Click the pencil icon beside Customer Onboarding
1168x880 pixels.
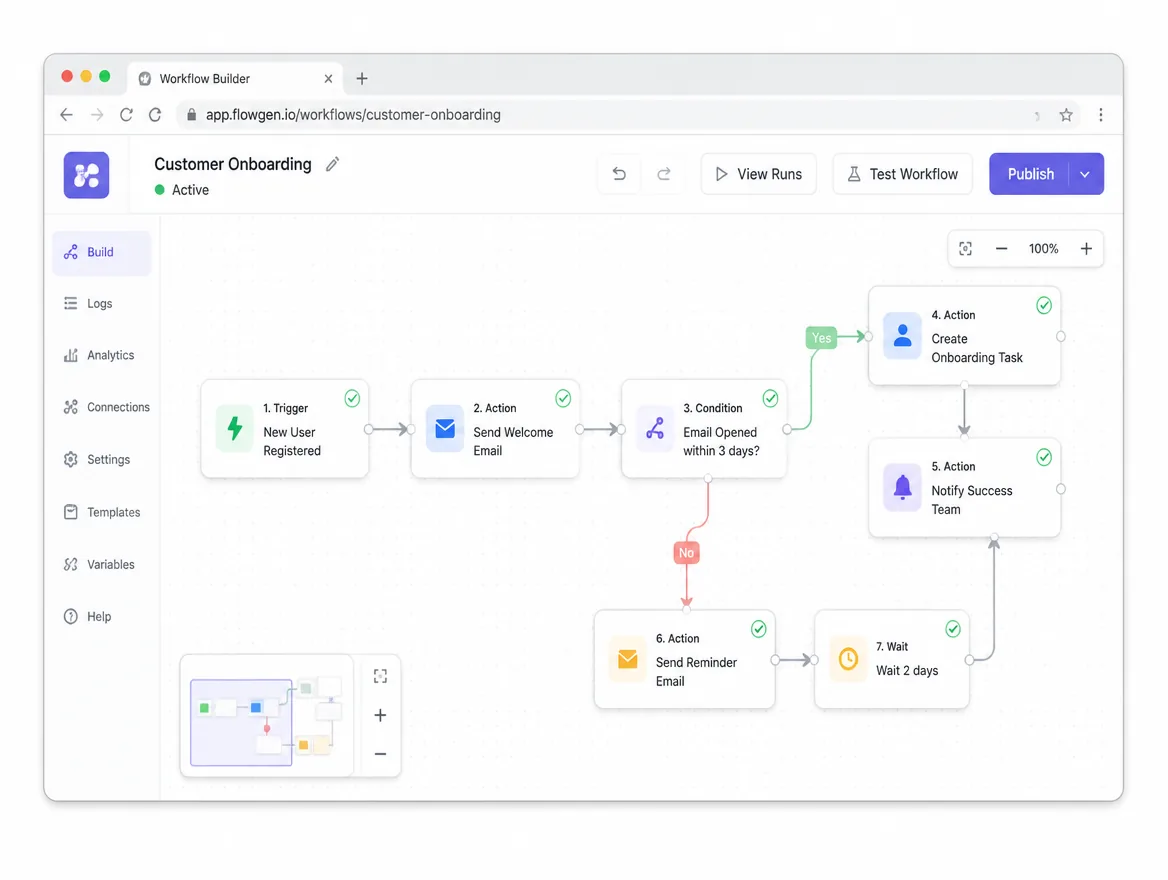(332, 164)
